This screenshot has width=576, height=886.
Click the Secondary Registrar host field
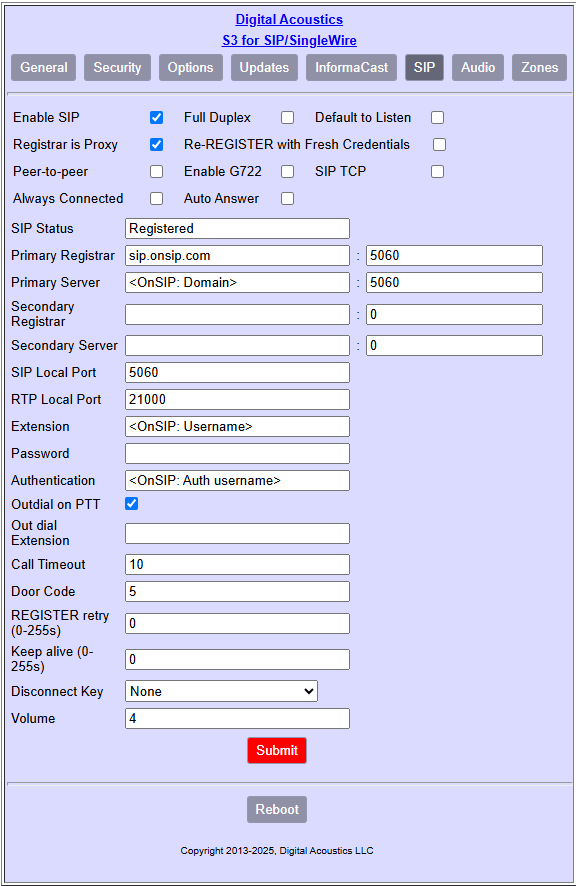click(237, 314)
